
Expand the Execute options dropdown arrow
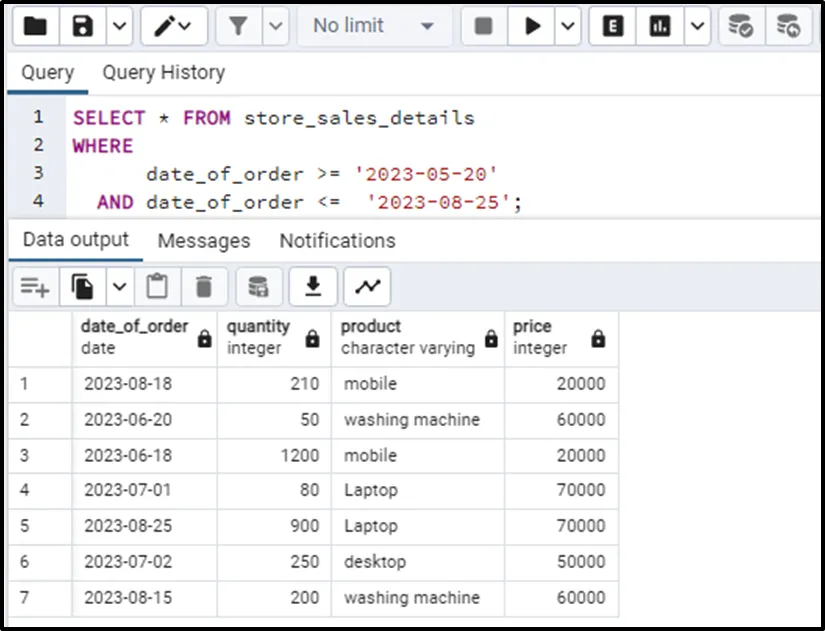click(x=567, y=27)
